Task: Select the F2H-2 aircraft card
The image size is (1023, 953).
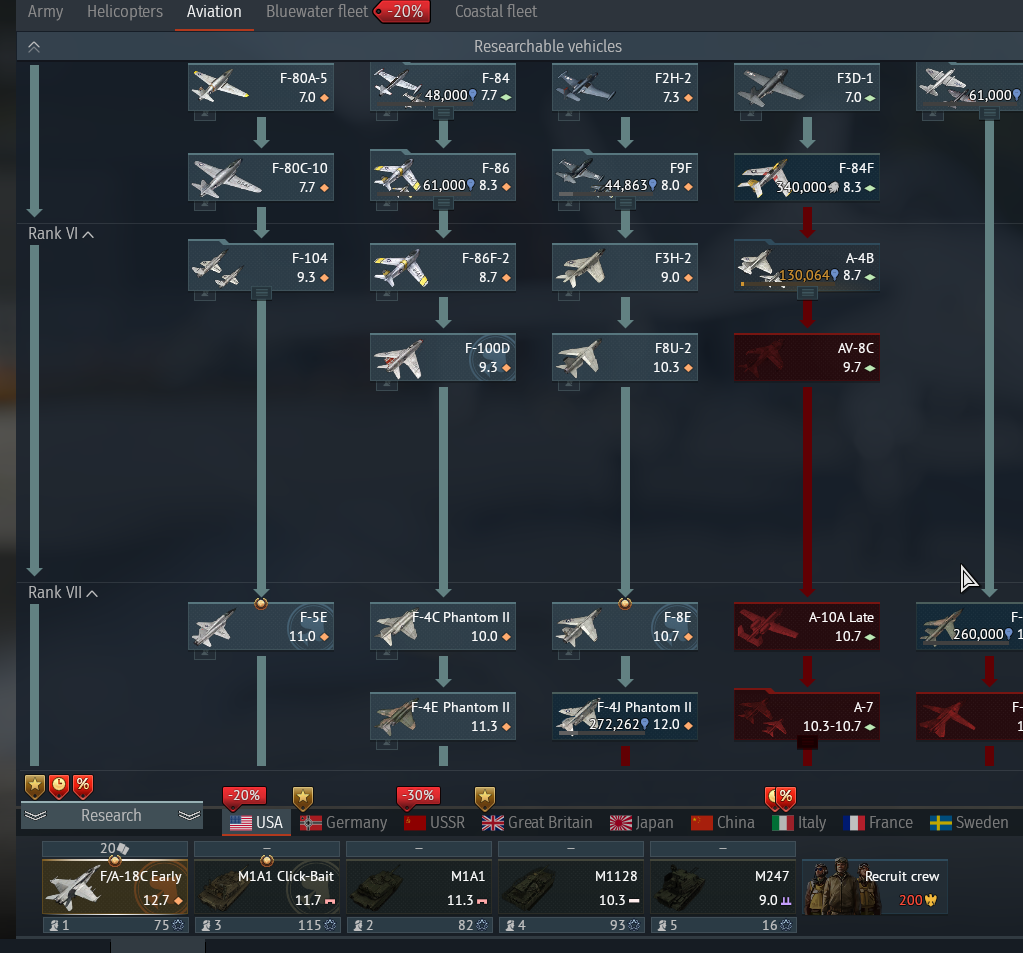Action: pyautogui.click(x=625, y=87)
